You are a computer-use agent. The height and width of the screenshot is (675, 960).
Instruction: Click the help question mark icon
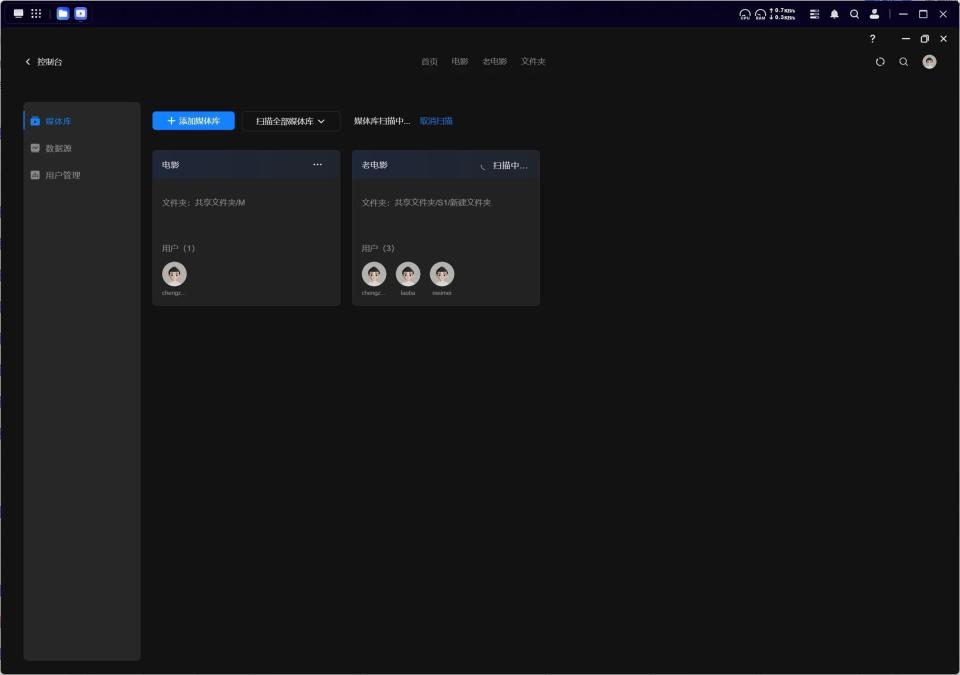click(x=872, y=39)
